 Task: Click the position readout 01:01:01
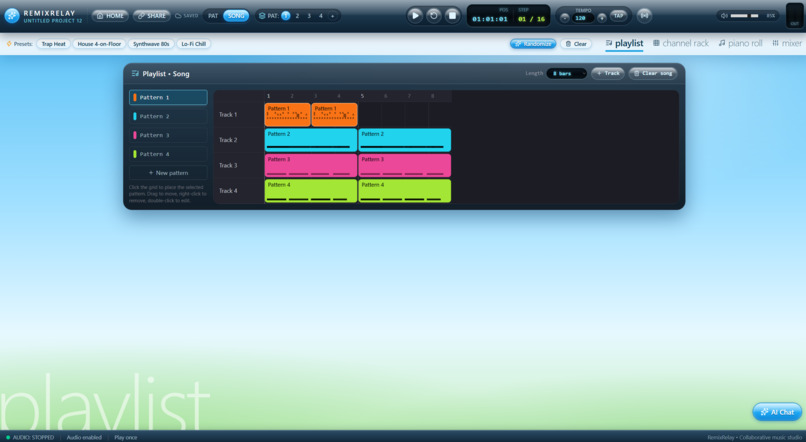tap(490, 19)
